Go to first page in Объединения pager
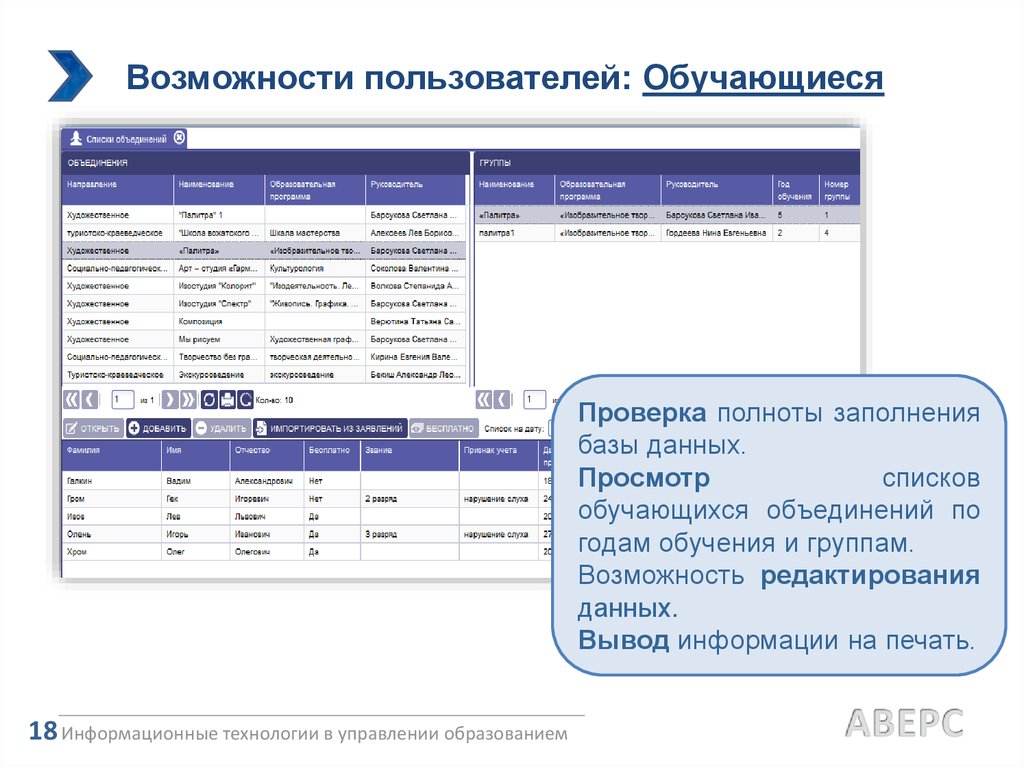This screenshot has height=767, width=1024. [72, 400]
